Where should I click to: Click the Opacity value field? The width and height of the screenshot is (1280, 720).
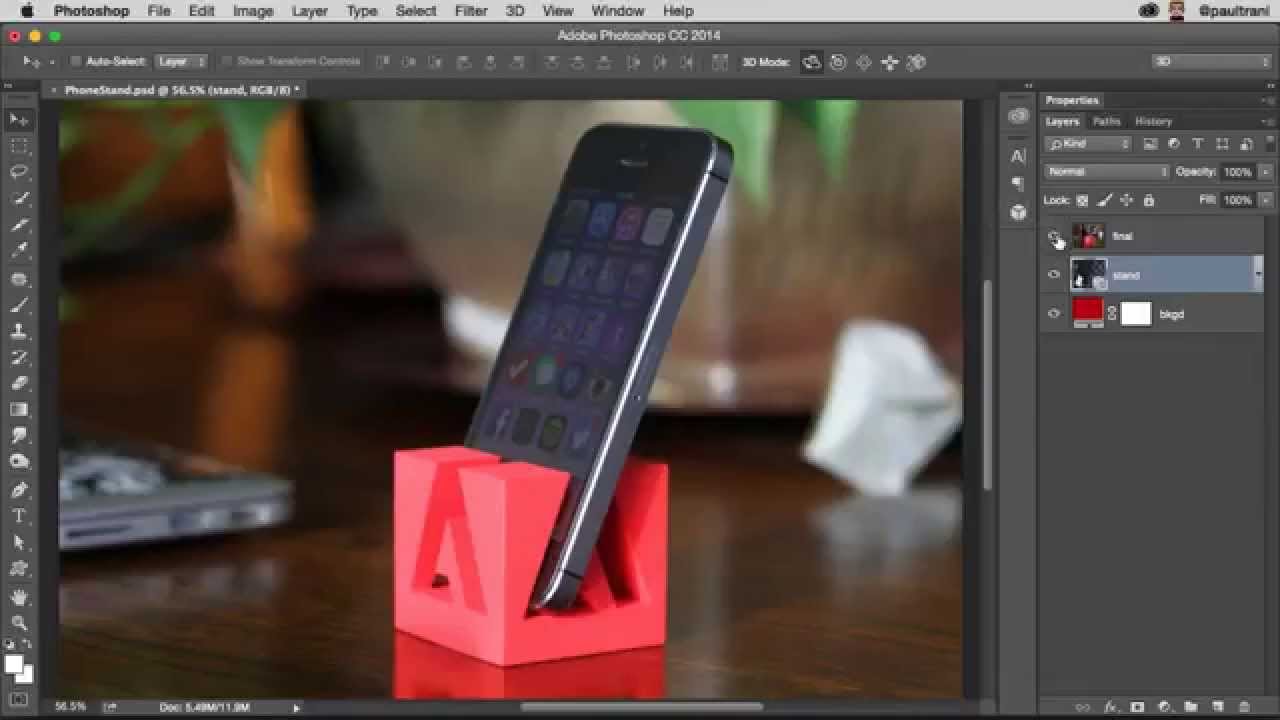(1237, 172)
